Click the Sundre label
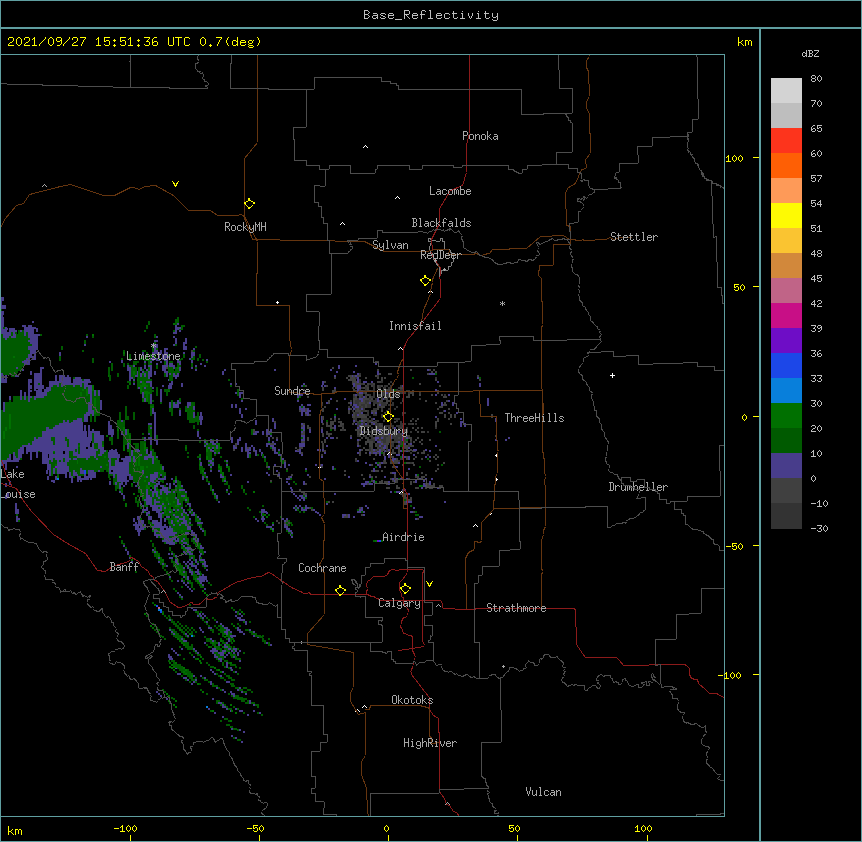 tap(292, 391)
